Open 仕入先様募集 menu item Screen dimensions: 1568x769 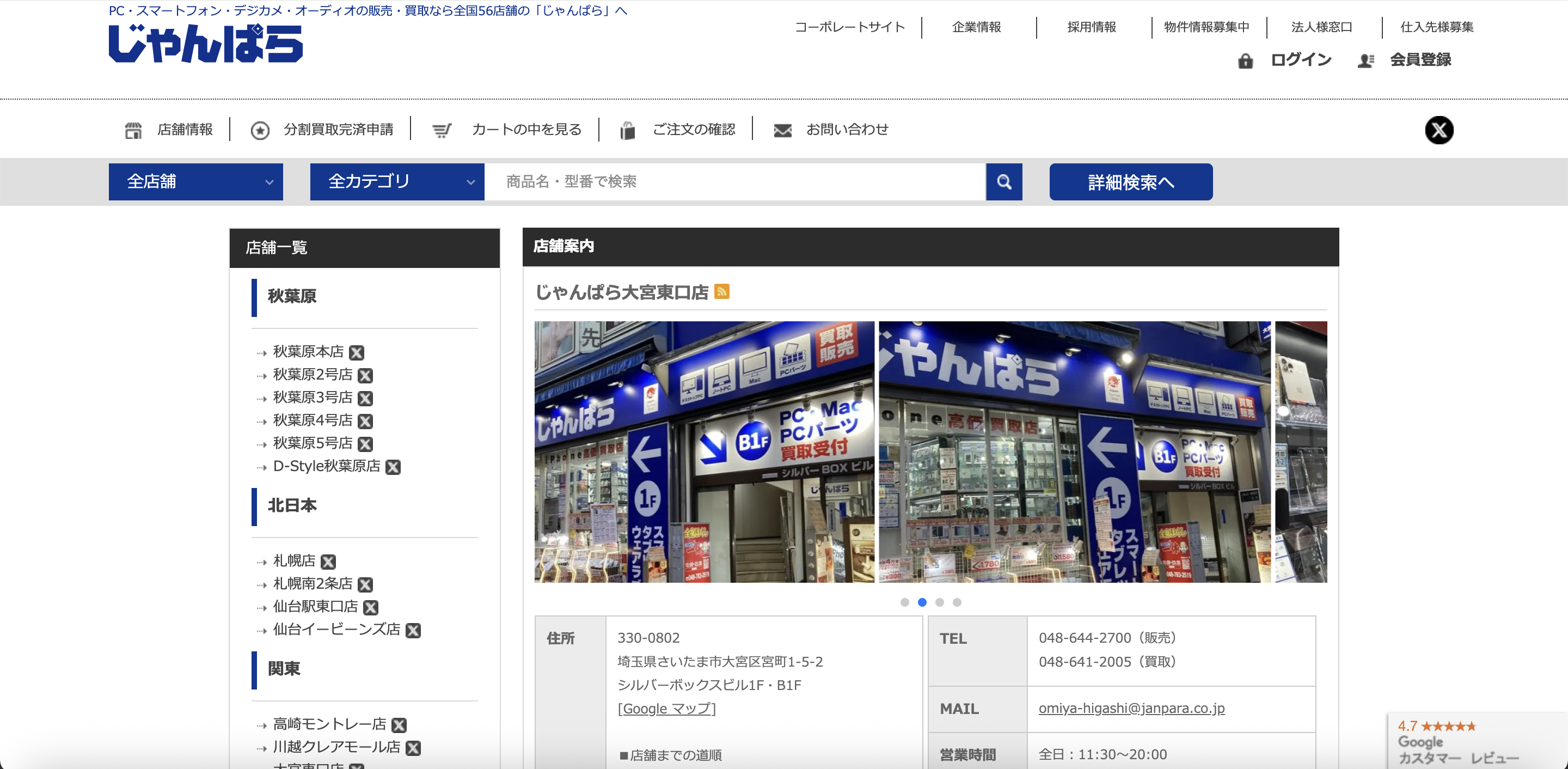(x=1437, y=27)
